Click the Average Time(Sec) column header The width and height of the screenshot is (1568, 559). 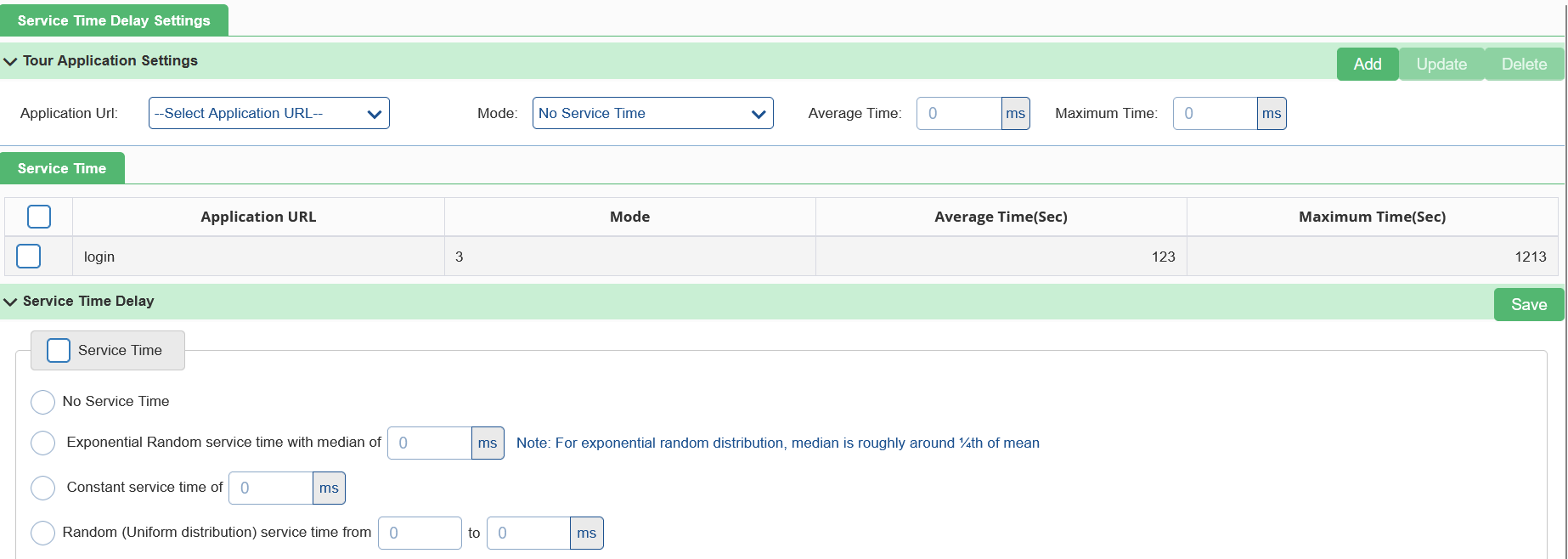pyautogui.click(x=1001, y=217)
